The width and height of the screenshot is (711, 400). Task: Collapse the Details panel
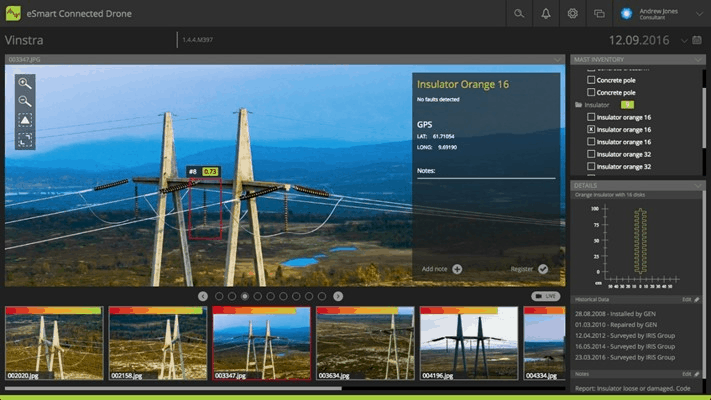tap(698, 185)
